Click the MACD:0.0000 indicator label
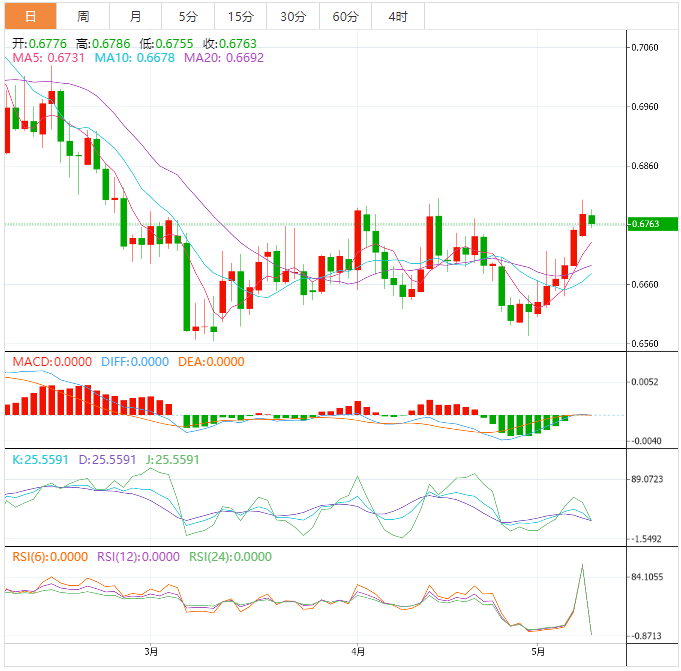681x671 pixels. point(52,362)
